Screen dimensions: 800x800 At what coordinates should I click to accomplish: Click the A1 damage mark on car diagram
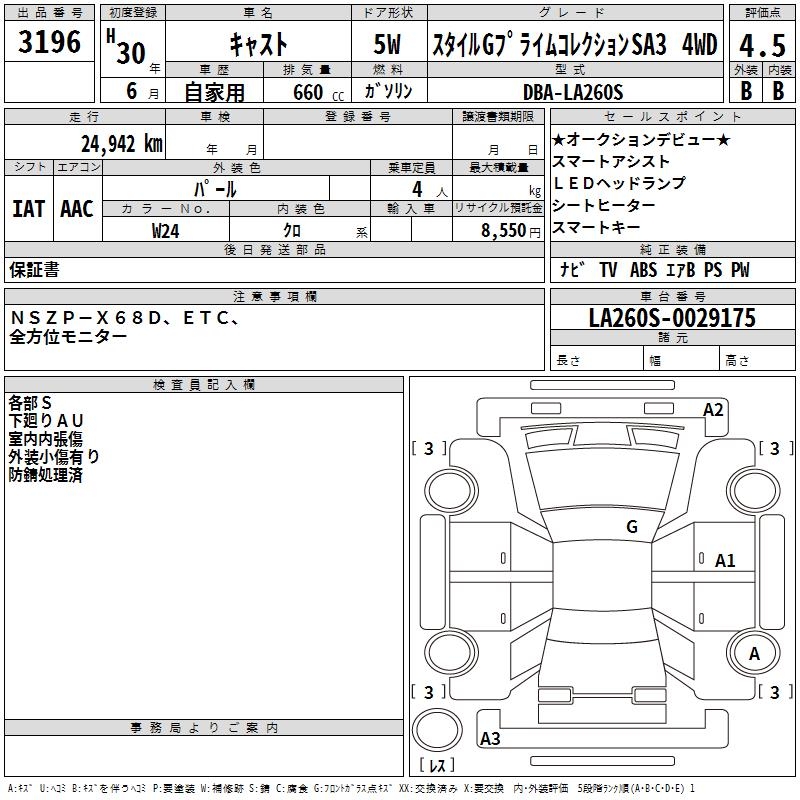tap(725, 561)
